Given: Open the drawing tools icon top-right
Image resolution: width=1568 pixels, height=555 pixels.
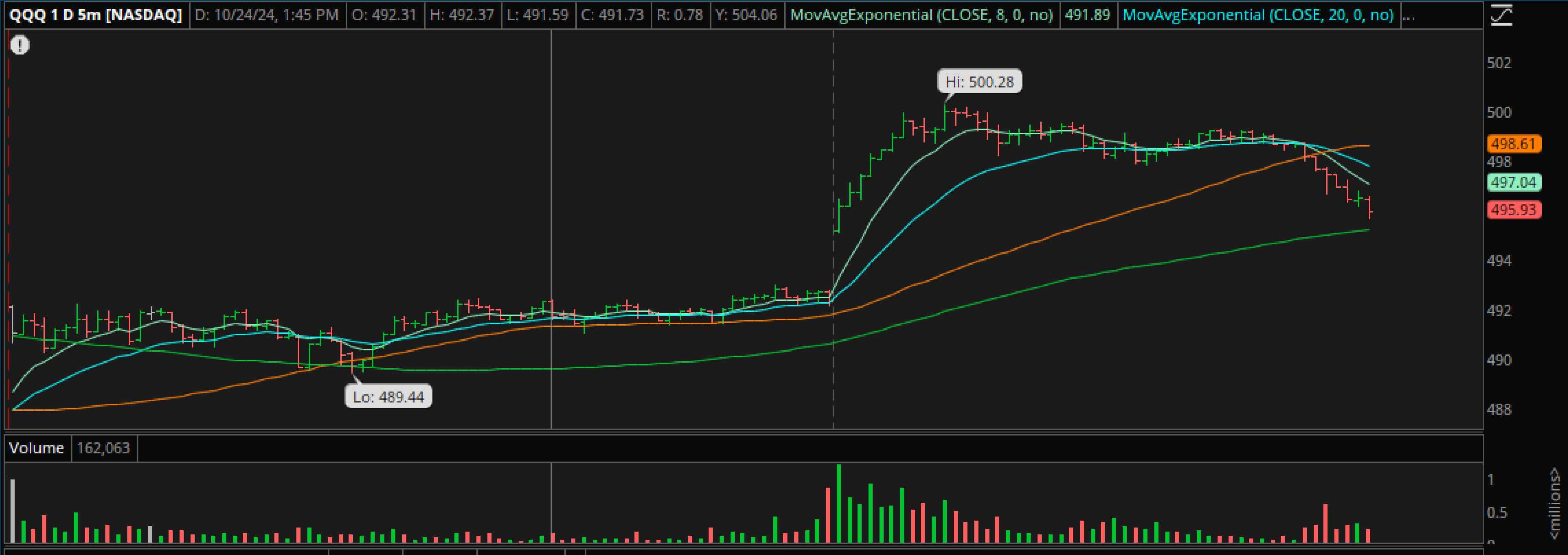Looking at the screenshot, I should pyautogui.click(x=1501, y=15).
